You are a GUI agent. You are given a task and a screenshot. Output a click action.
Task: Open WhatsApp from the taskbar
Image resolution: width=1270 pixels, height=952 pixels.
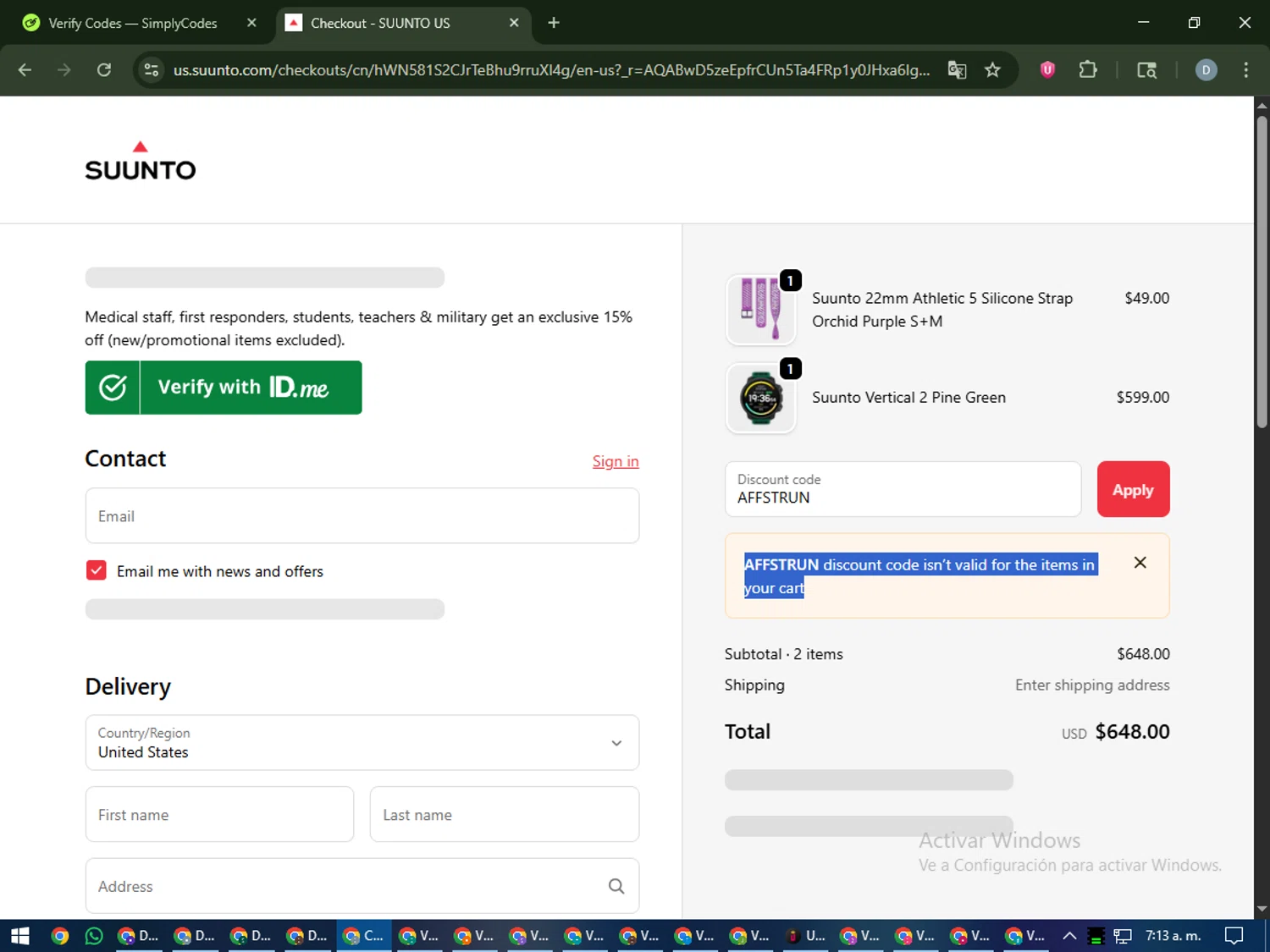(94, 936)
